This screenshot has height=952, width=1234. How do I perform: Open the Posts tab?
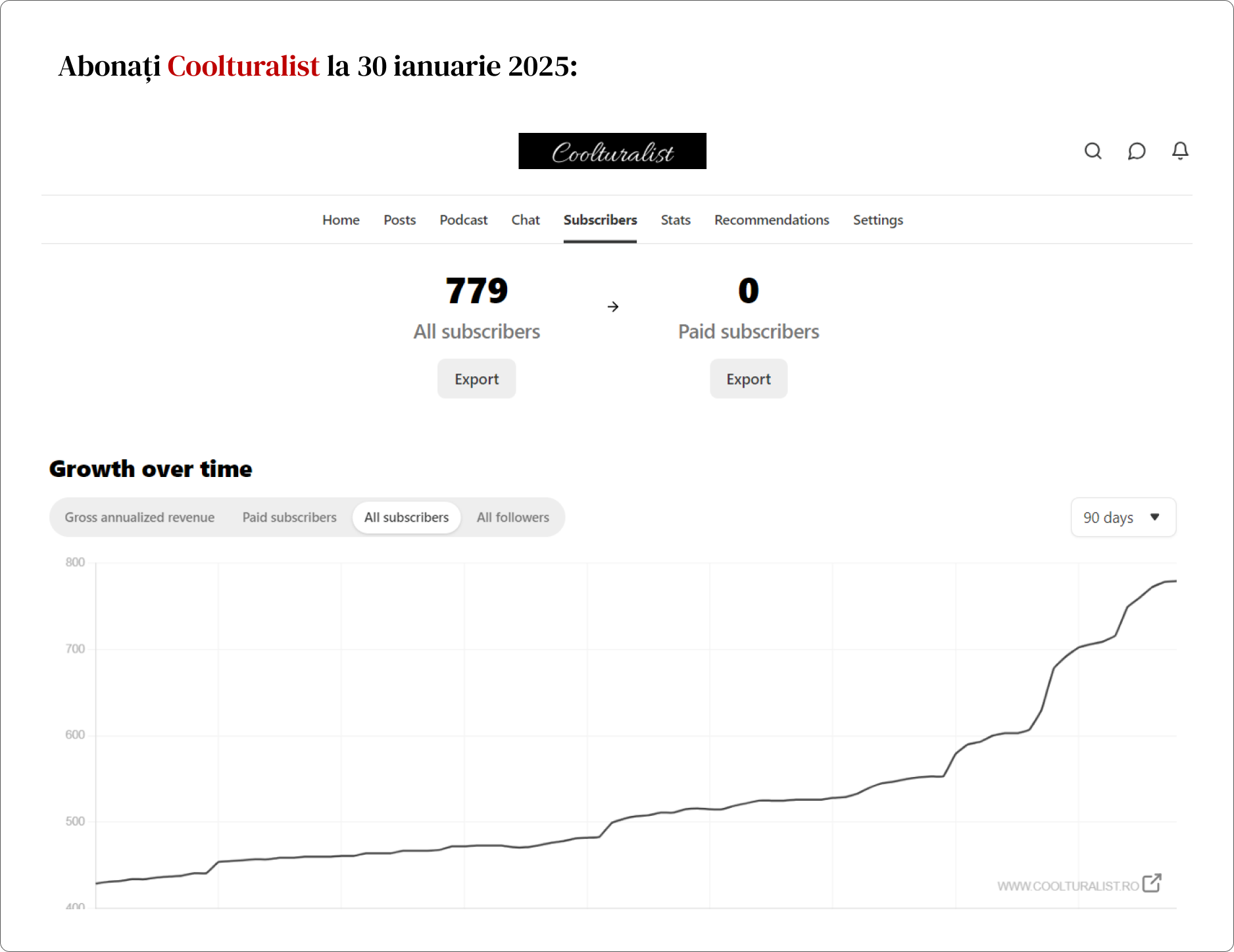(x=399, y=220)
